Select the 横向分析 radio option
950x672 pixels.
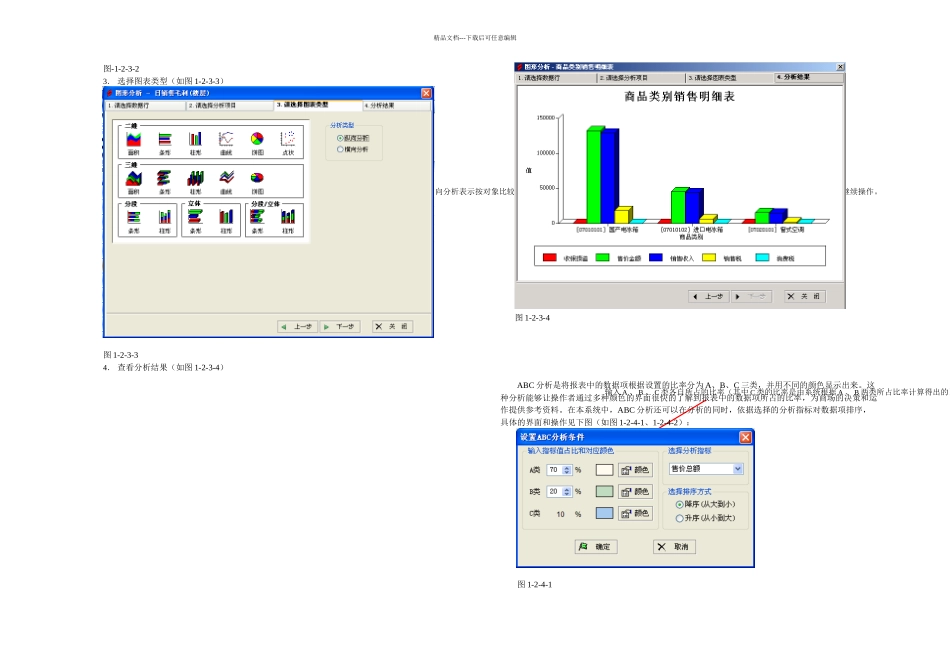pyautogui.click(x=340, y=149)
